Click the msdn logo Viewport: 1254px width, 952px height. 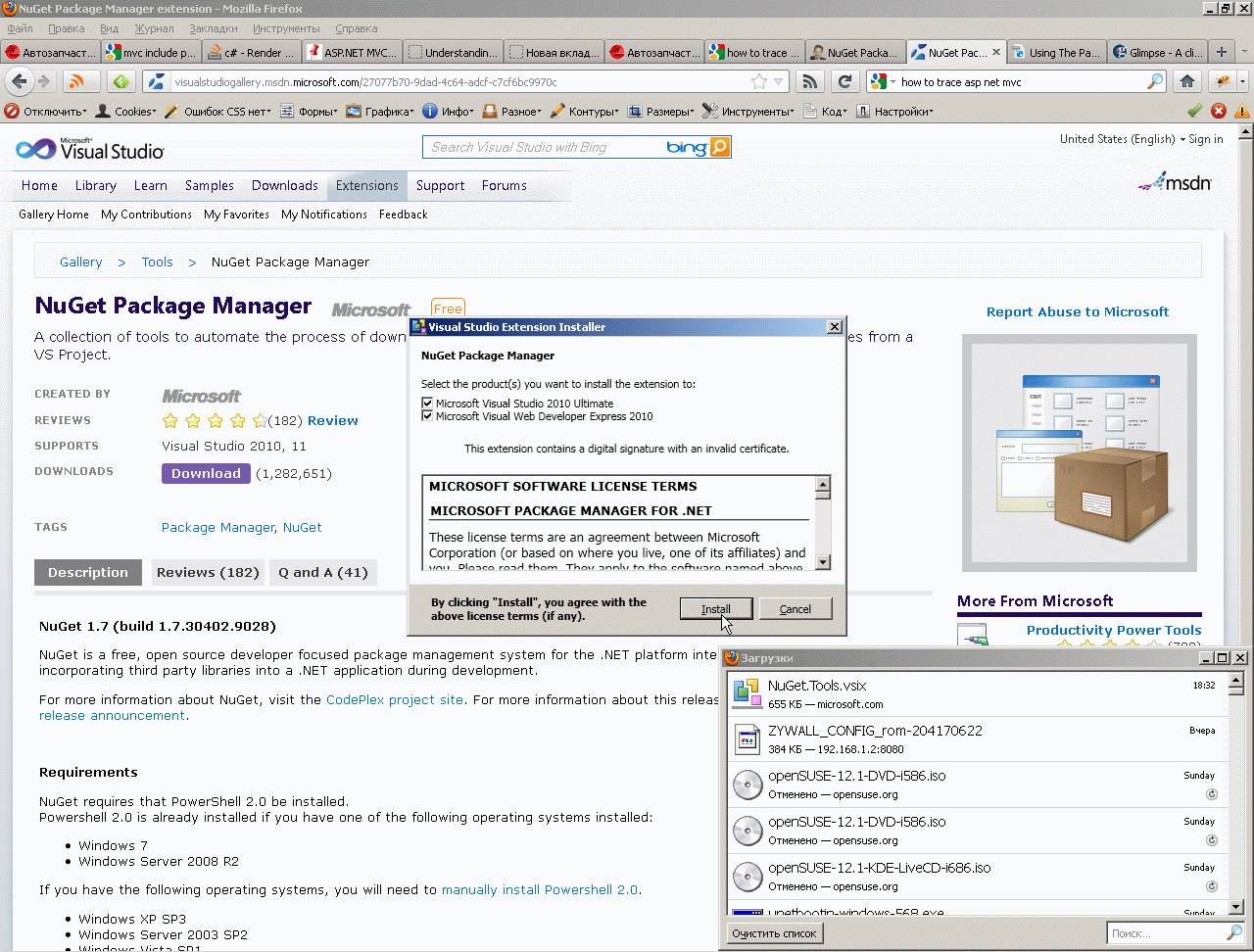(x=1176, y=181)
